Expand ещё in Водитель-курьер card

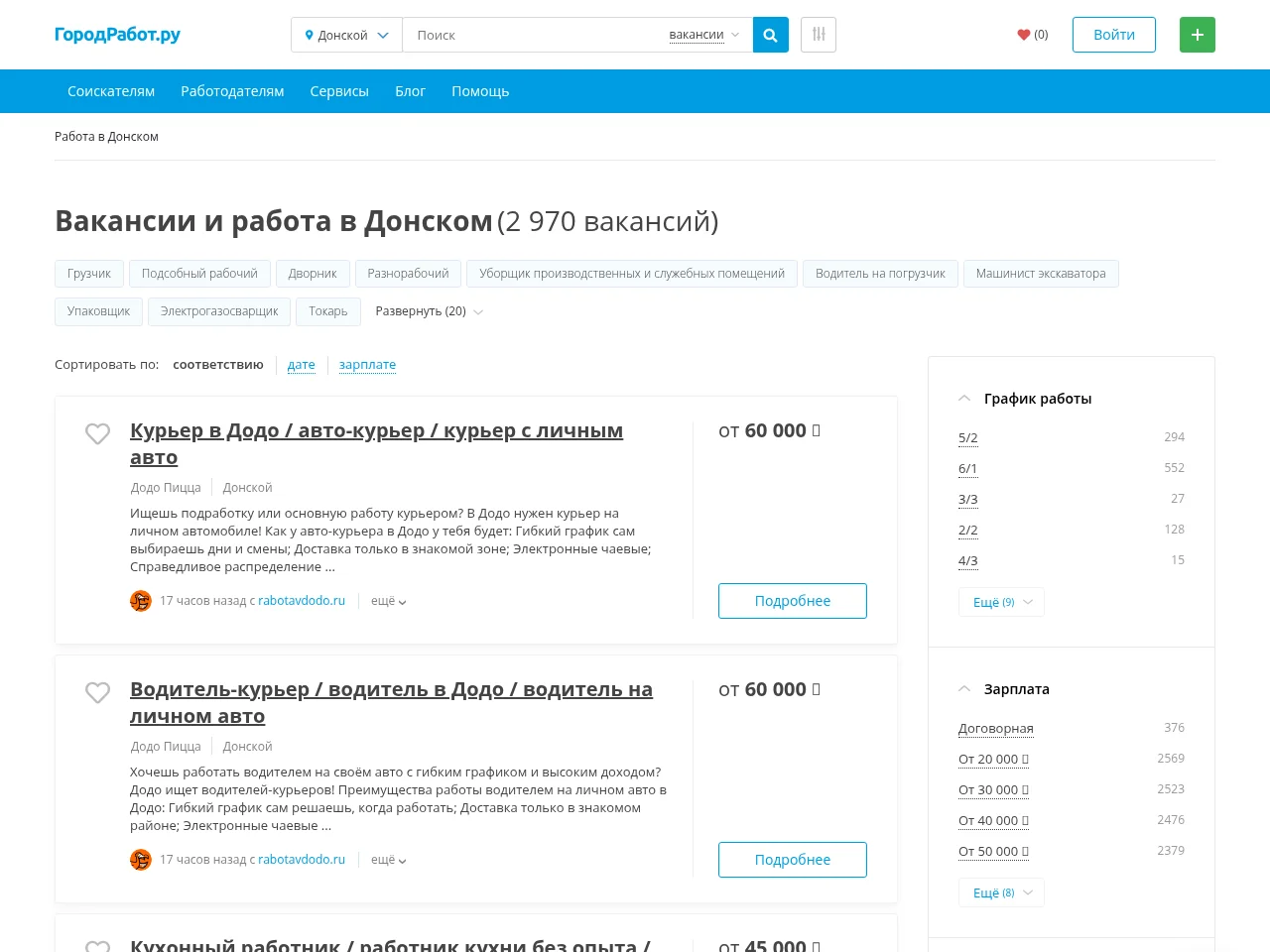tap(389, 860)
